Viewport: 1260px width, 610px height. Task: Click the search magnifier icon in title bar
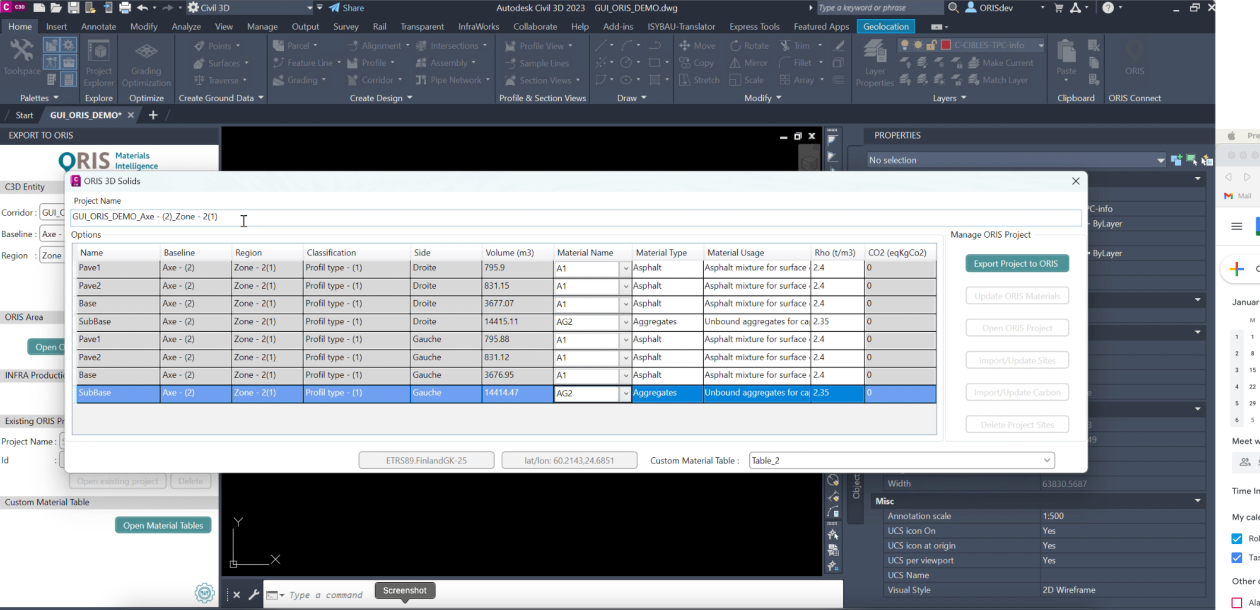click(x=953, y=7)
